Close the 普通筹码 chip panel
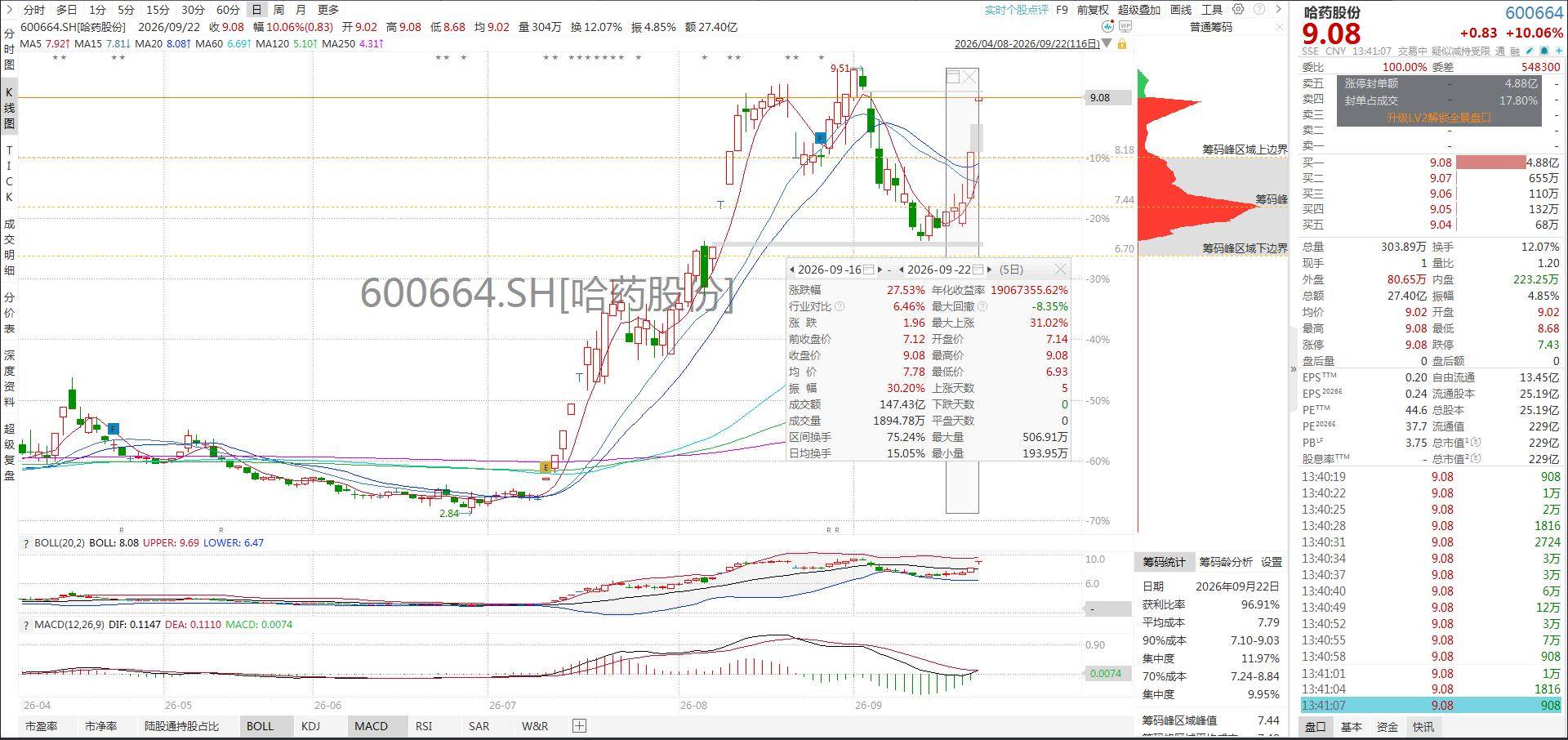This screenshot has height=740, width=1568. 1280,27
